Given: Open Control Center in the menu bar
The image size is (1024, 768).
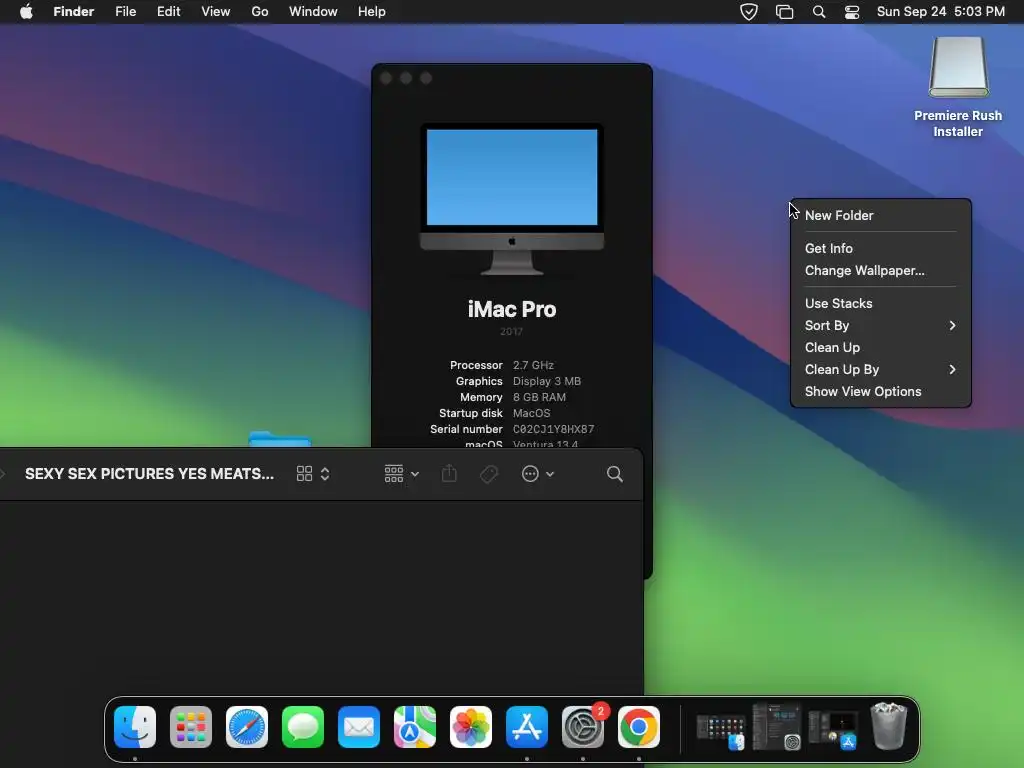Looking at the screenshot, I should [852, 12].
